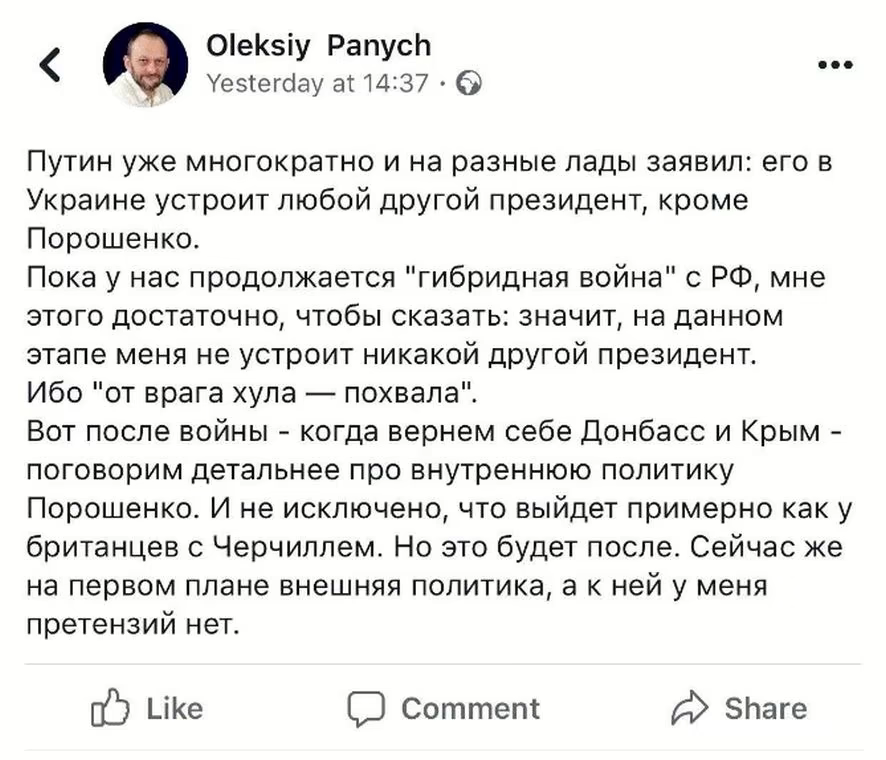886x760 pixels.
Task: Click the final line 'претензий нет.'
Action: [x=133, y=625]
